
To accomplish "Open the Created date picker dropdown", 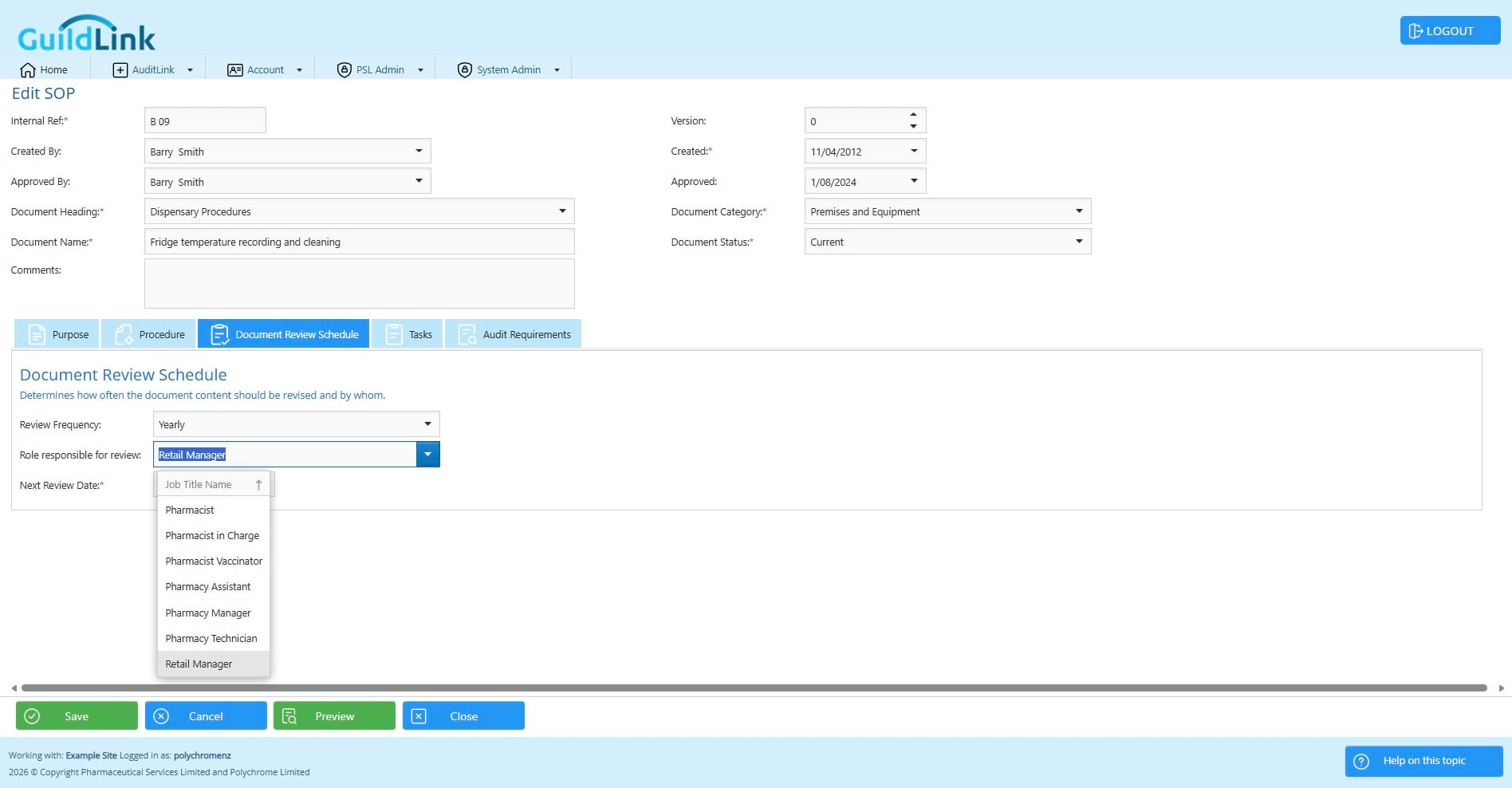I will [x=914, y=152].
